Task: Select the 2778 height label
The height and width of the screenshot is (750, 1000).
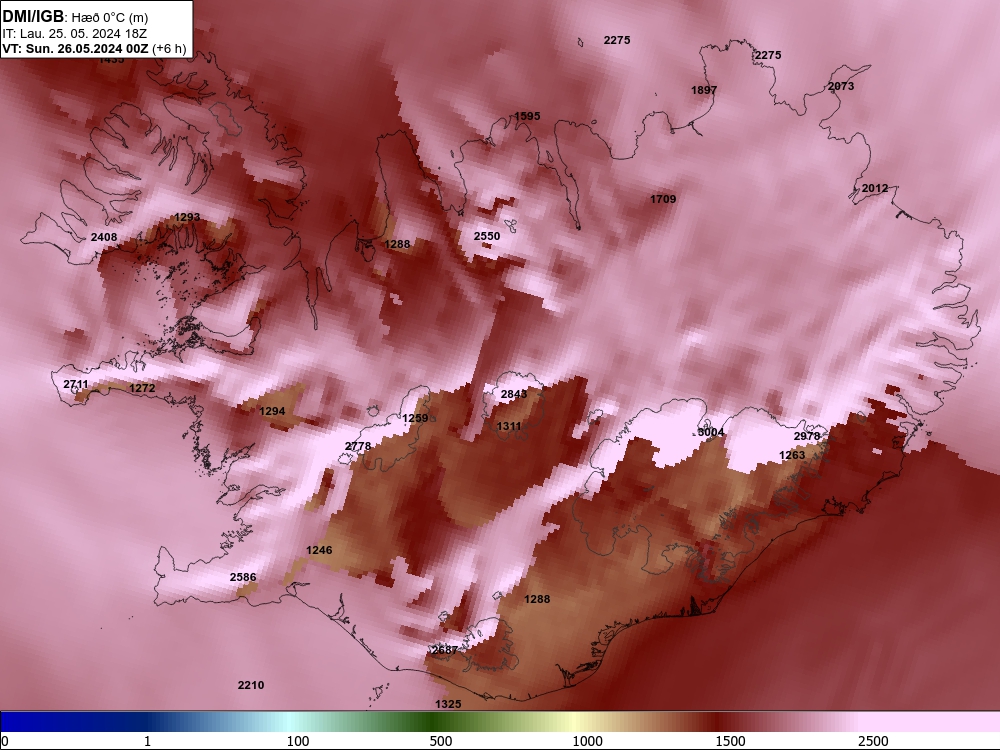Action: point(358,446)
